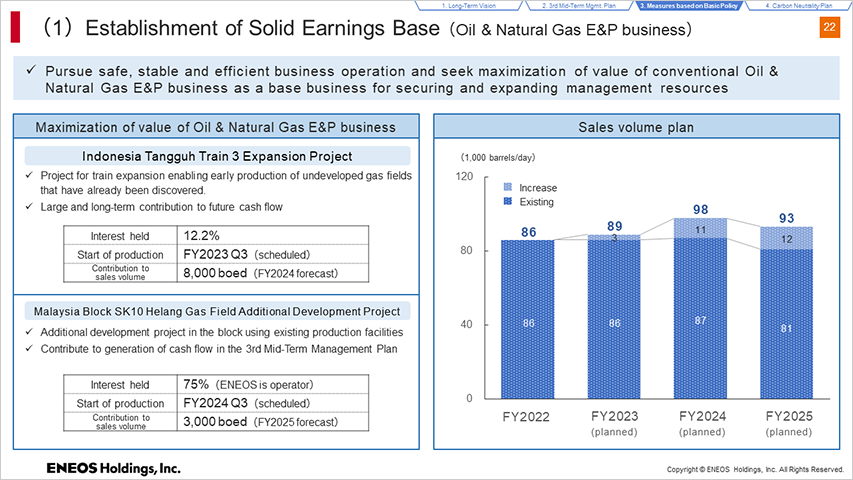Click the FY2024 increase segment labeled 11
The height and width of the screenshot is (480, 853).
701,228
